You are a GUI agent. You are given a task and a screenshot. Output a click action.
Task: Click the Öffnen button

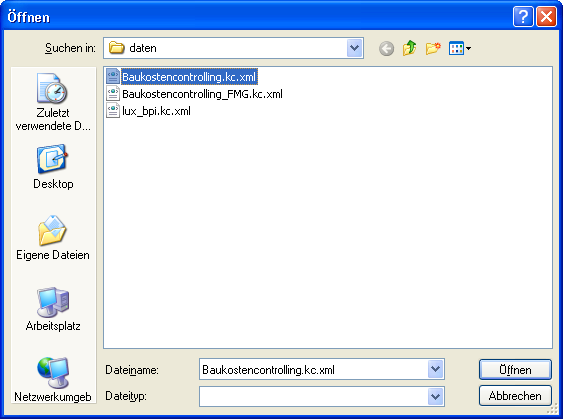[515, 369]
